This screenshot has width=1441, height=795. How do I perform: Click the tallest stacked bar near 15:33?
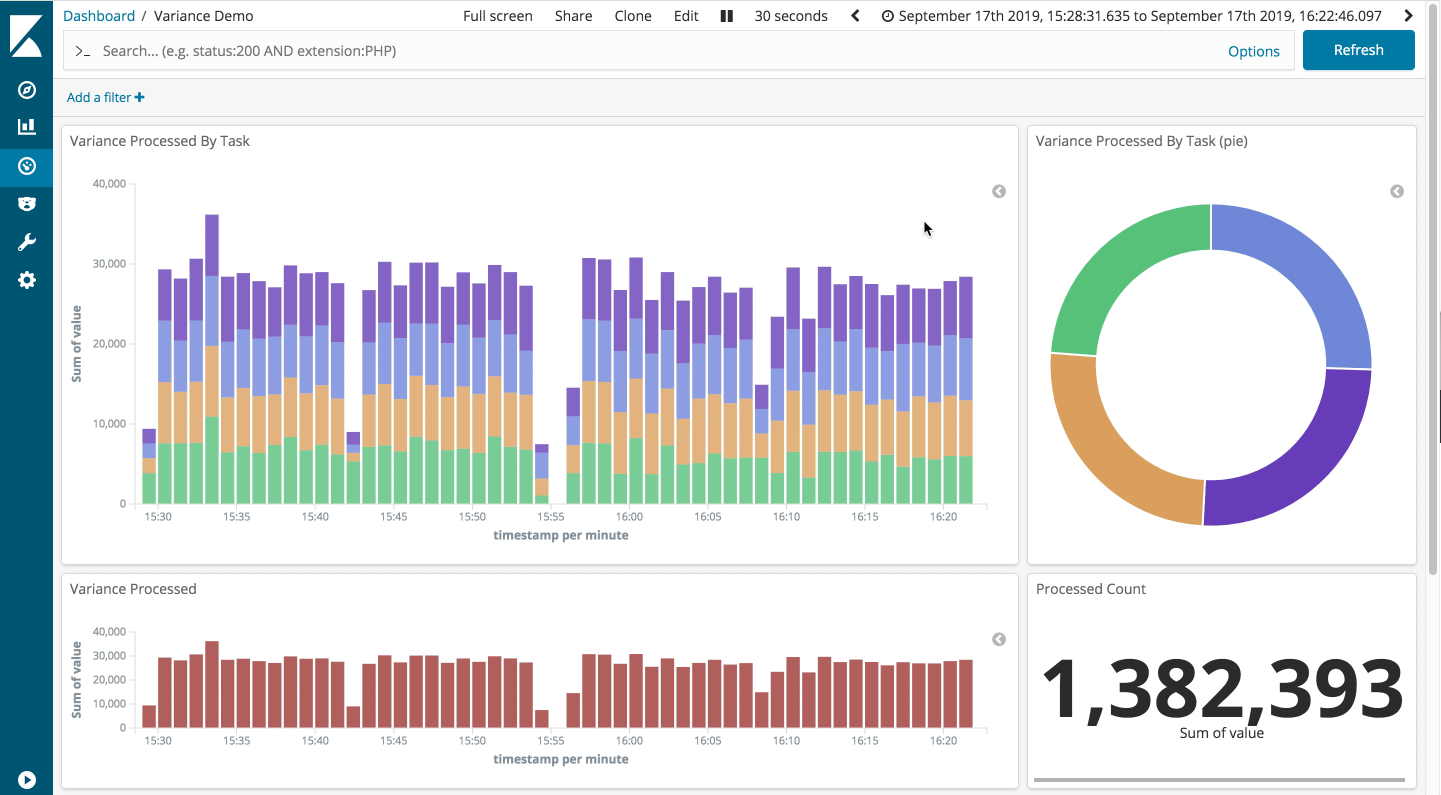point(212,359)
